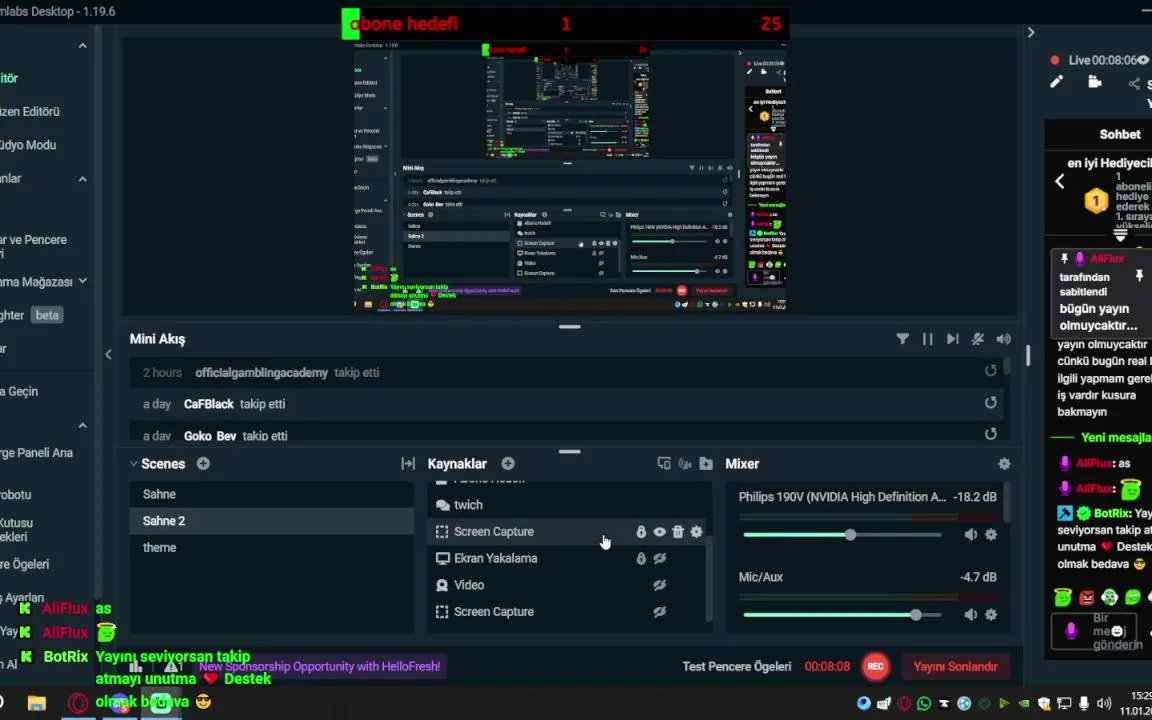This screenshot has height=720, width=1152.
Task: Pause the Mini Akış alert queue
Action: [x=928, y=339]
